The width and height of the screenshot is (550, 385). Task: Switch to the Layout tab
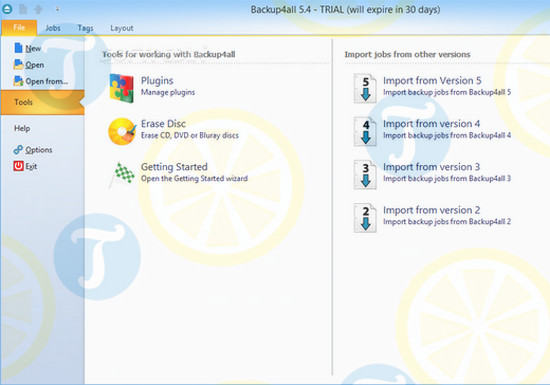click(122, 28)
